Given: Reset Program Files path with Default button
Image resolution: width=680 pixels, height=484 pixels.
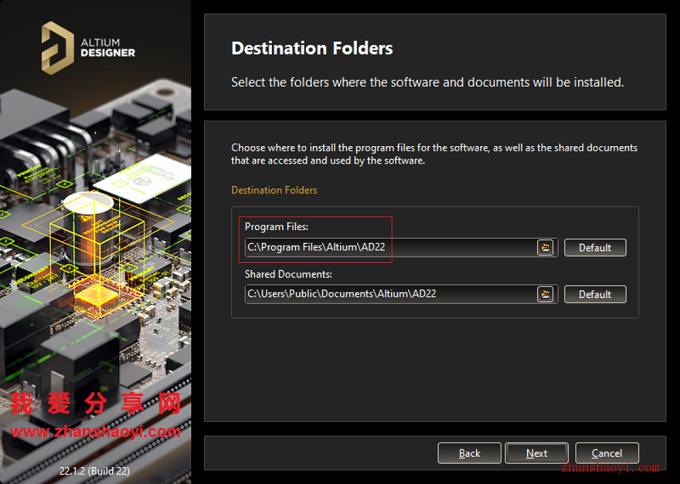Looking at the screenshot, I should point(595,248).
